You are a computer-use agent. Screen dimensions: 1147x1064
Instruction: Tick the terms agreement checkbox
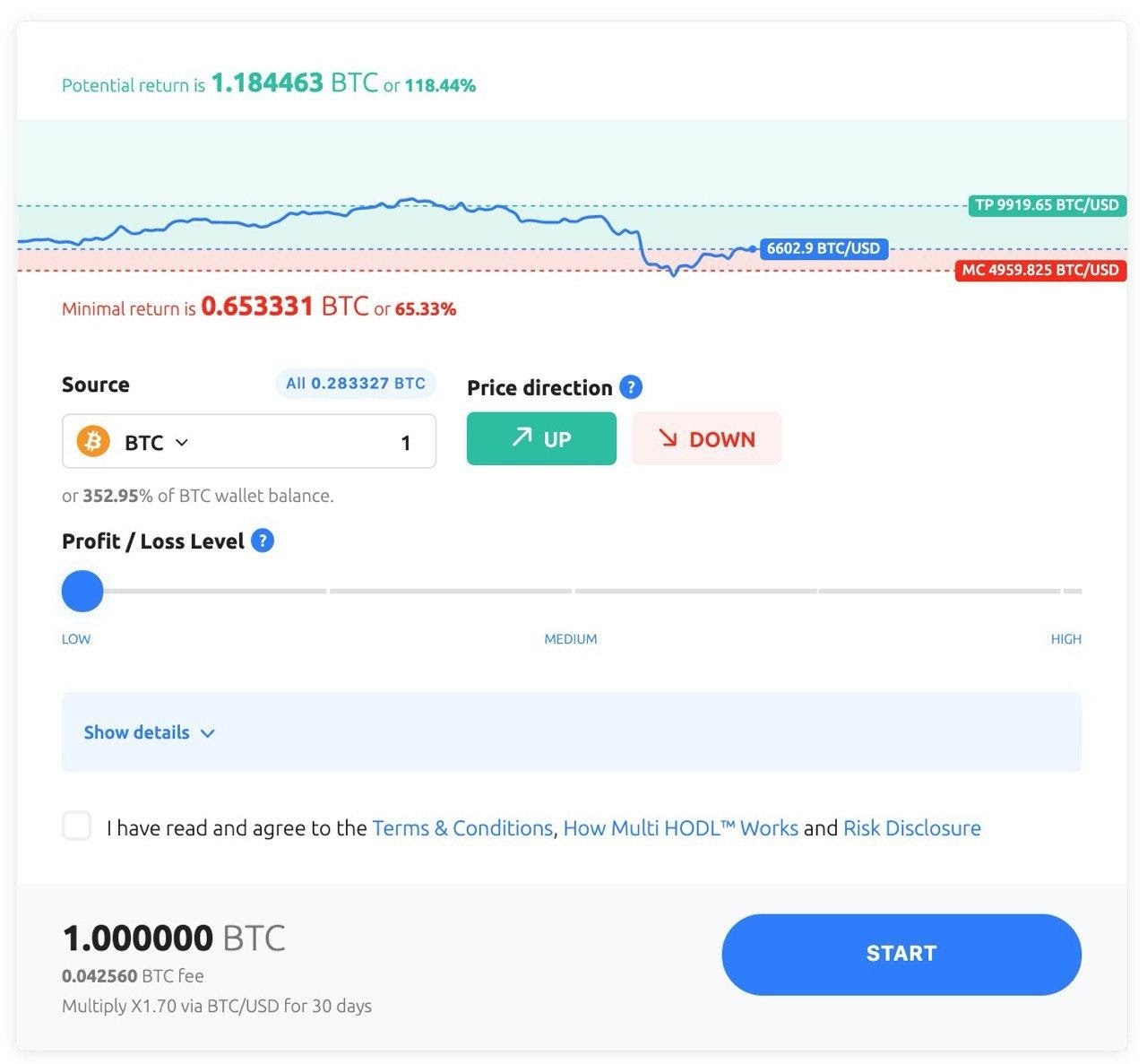(77, 826)
